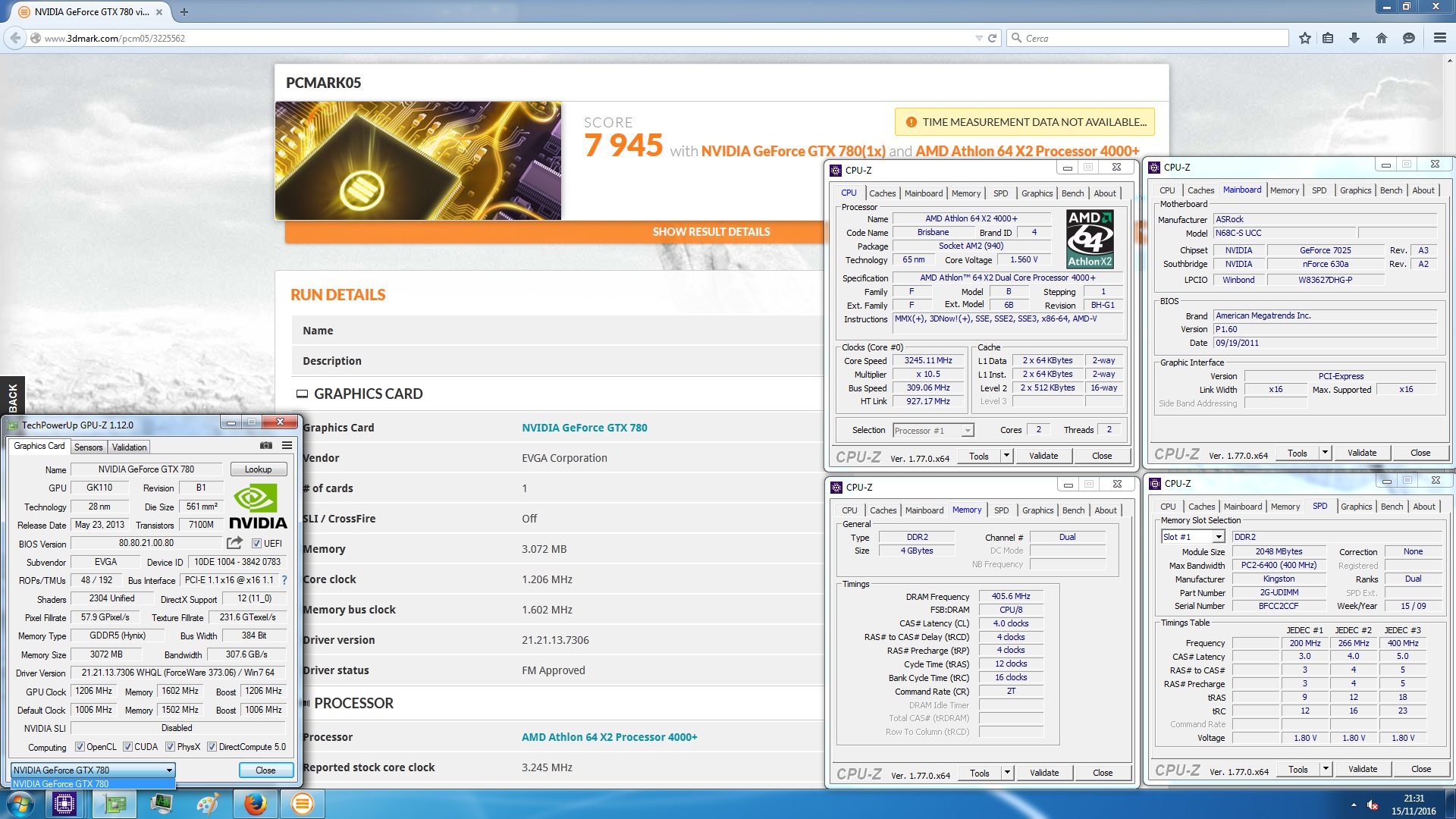Switch to the Validation tab in GPU-Z
Viewport: 1456px width, 819px height.
coord(130,447)
